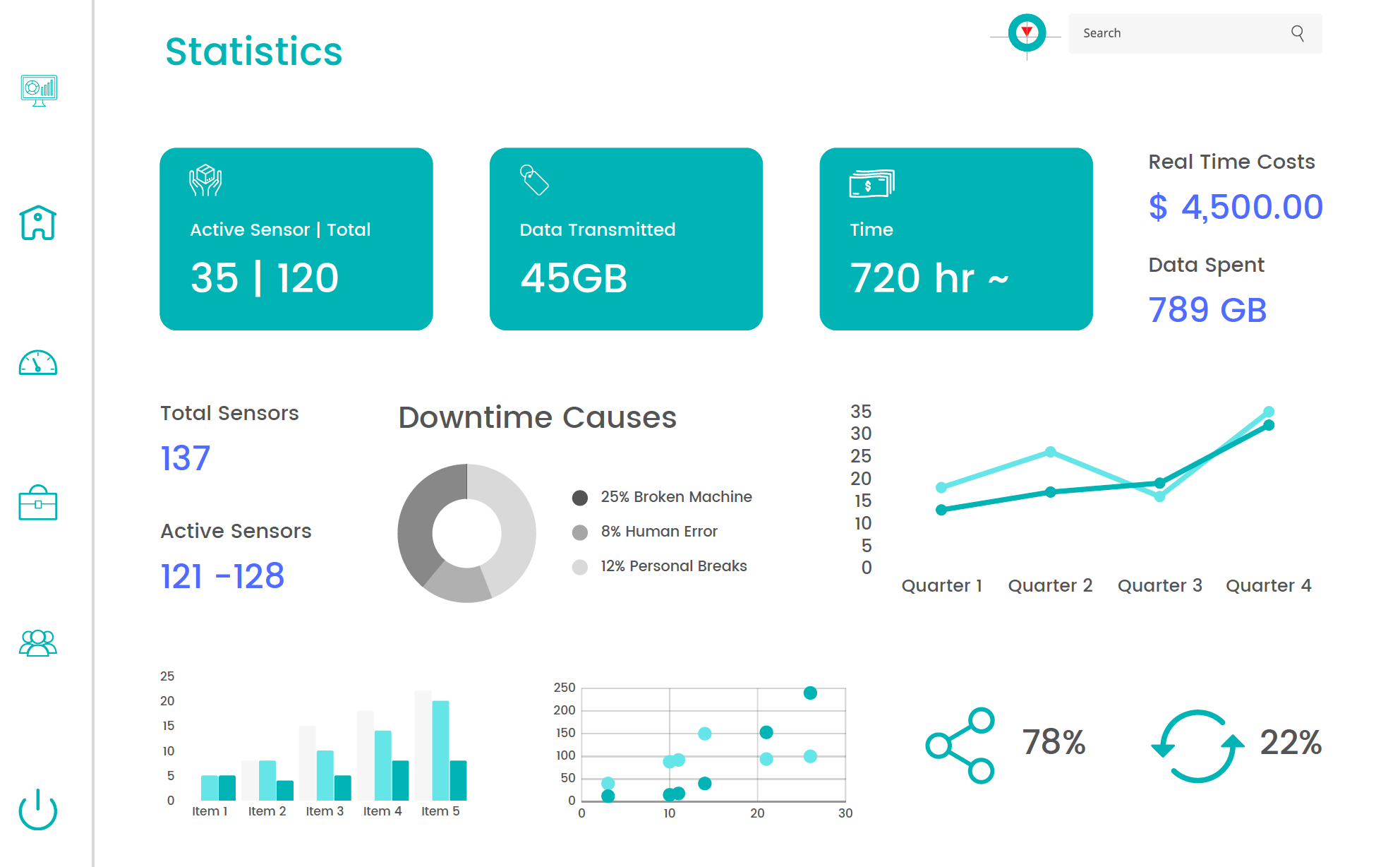Open the Data Transmitted 45GB card

coord(626,239)
